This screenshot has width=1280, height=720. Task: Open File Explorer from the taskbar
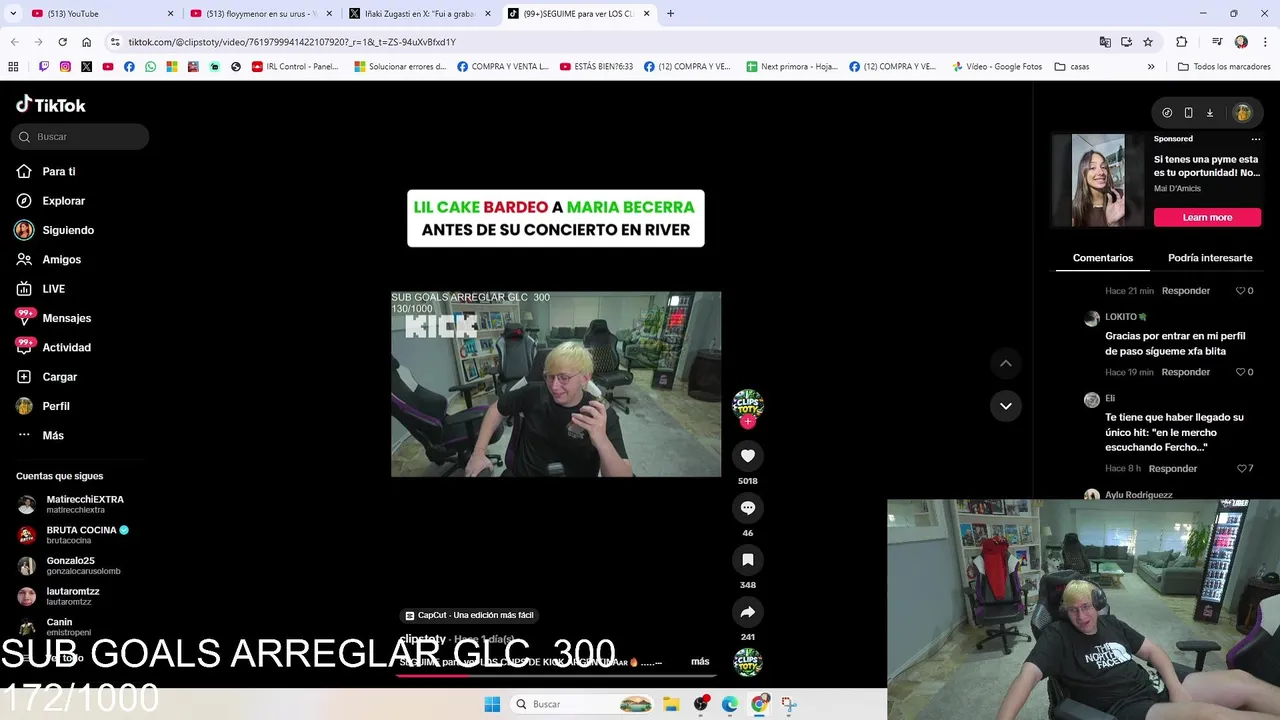click(x=671, y=704)
